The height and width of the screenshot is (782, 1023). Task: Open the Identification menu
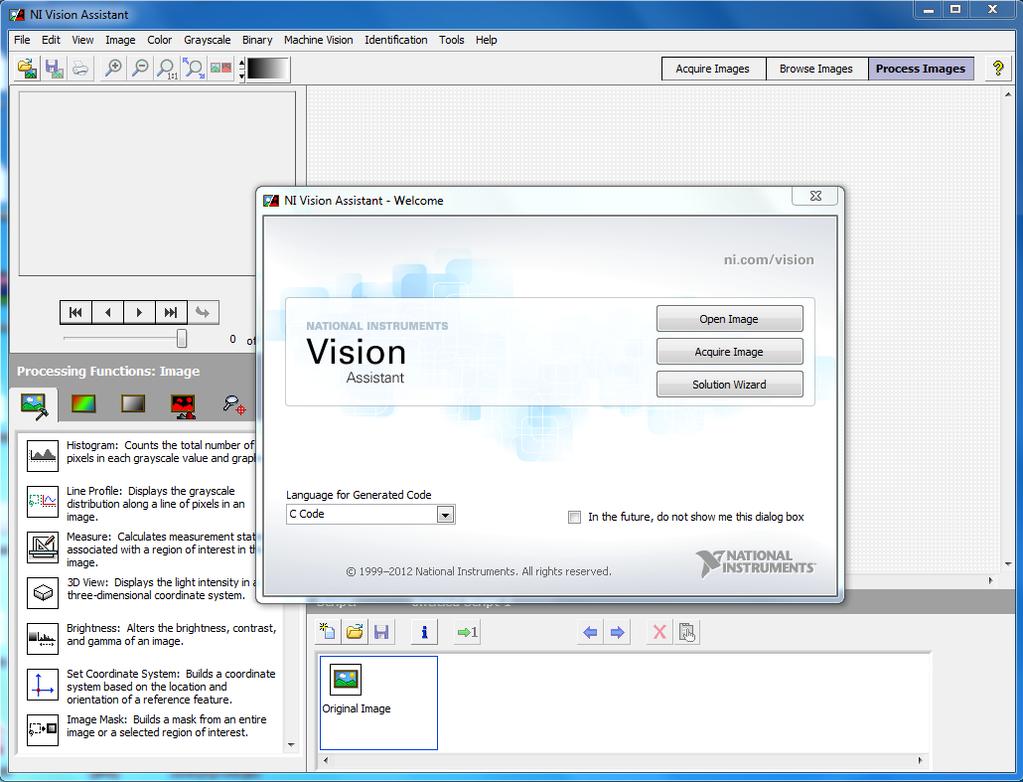(x=396, y=40)
